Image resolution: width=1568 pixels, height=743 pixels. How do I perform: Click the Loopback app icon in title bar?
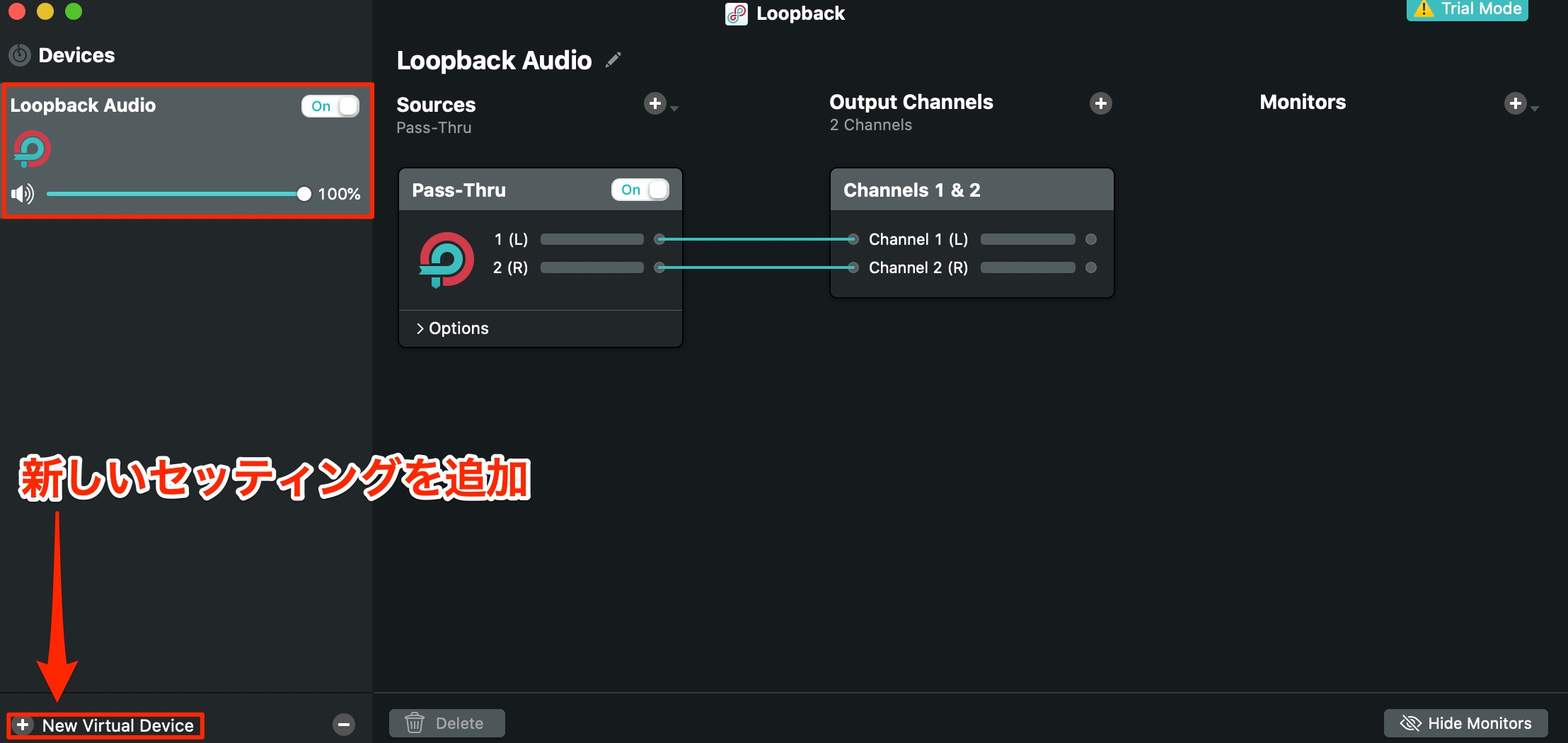pyautogui.click(x=737, y=13)
